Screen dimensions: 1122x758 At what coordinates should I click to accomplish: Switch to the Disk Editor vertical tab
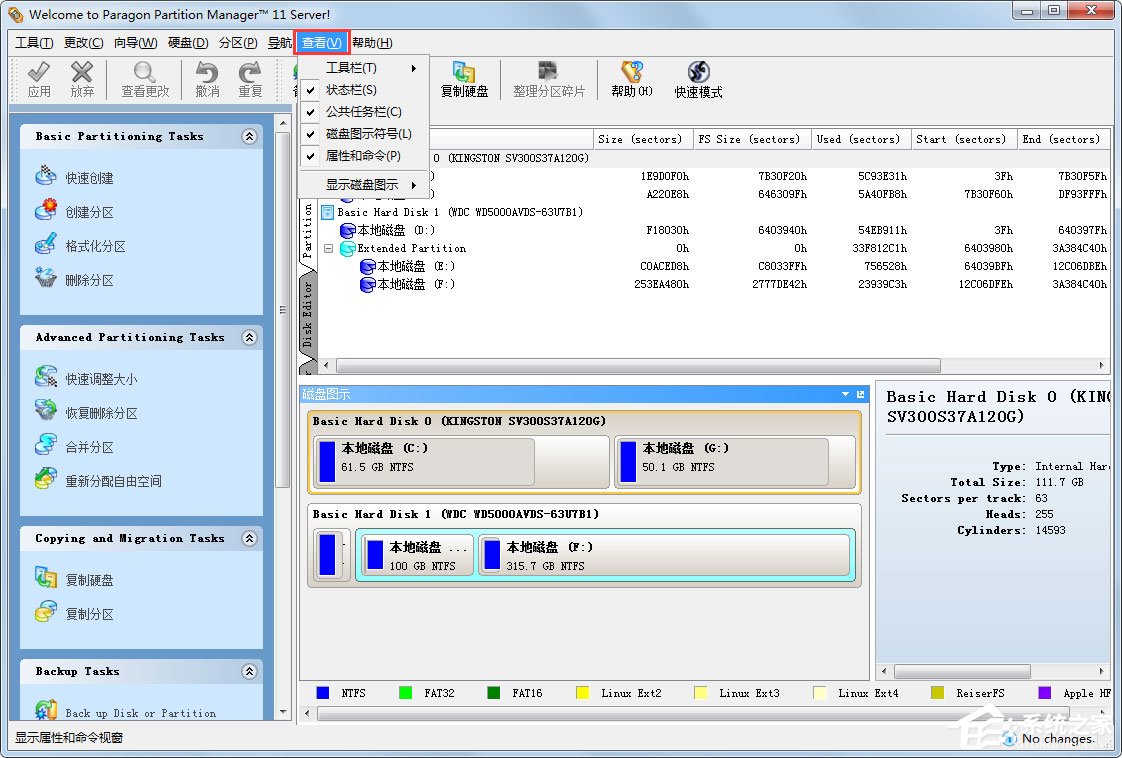(308, 314)
